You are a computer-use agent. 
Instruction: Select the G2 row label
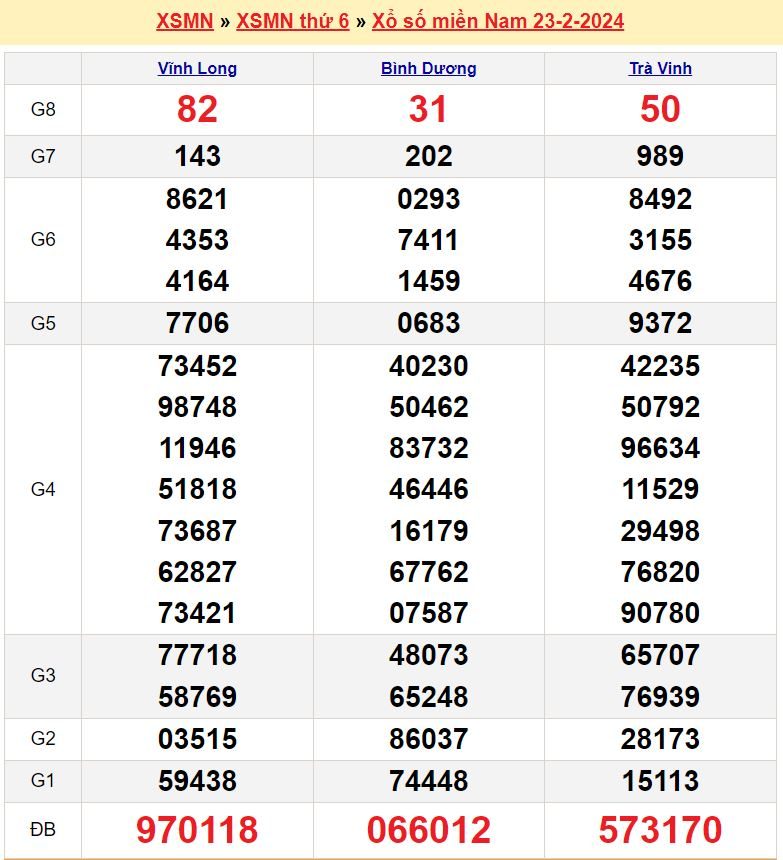pos(43,738)
